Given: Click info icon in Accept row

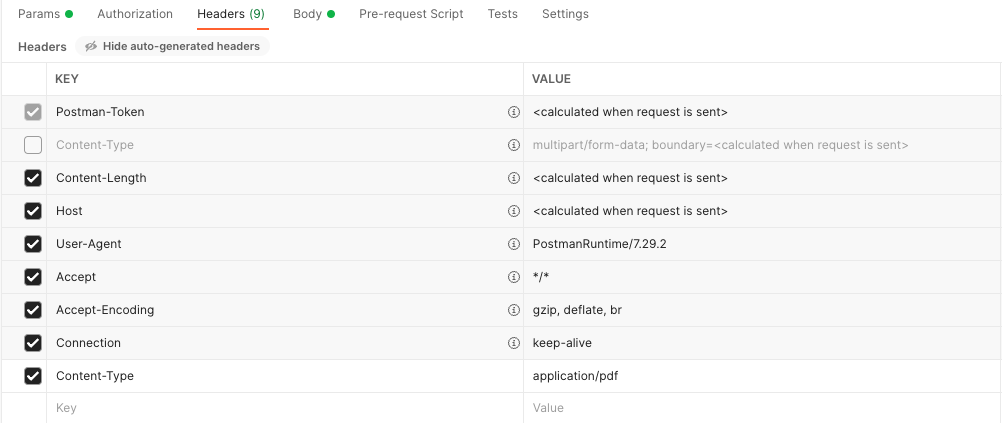Looking at the screenshot, I should (x=514, y=277).
